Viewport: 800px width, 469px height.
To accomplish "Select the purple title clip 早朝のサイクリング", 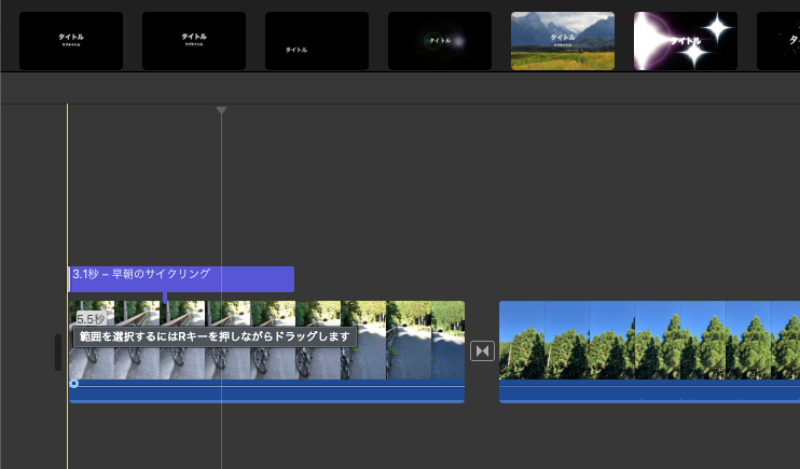I will [180, 278].
